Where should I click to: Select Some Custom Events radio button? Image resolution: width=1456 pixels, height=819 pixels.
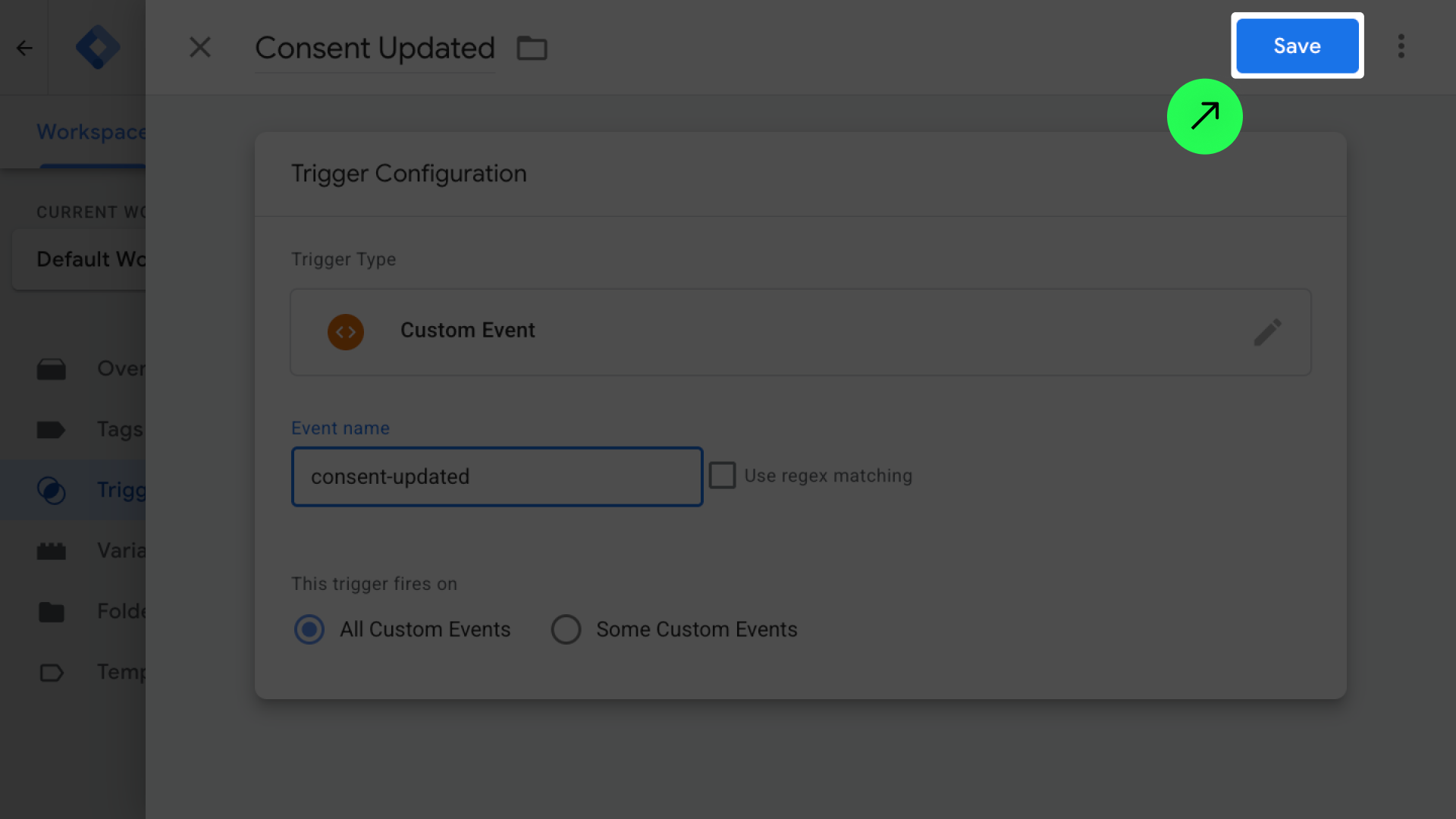[566, 629]
